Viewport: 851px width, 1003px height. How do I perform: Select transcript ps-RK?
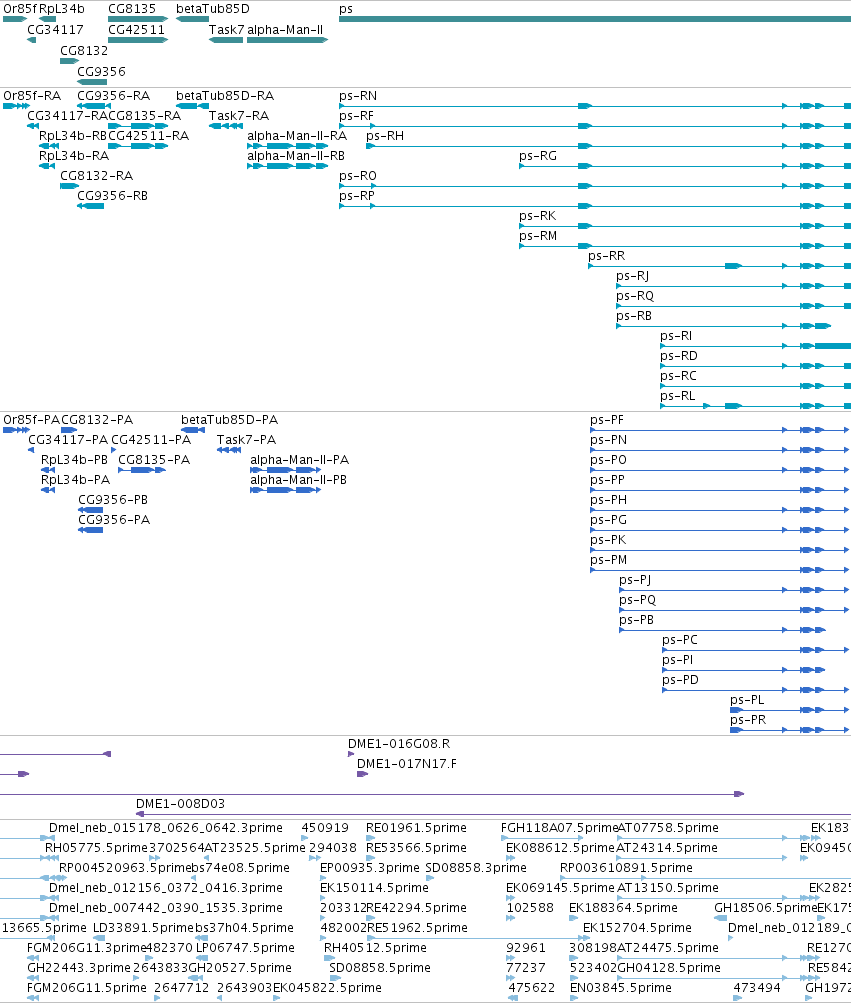click(537, 216)
